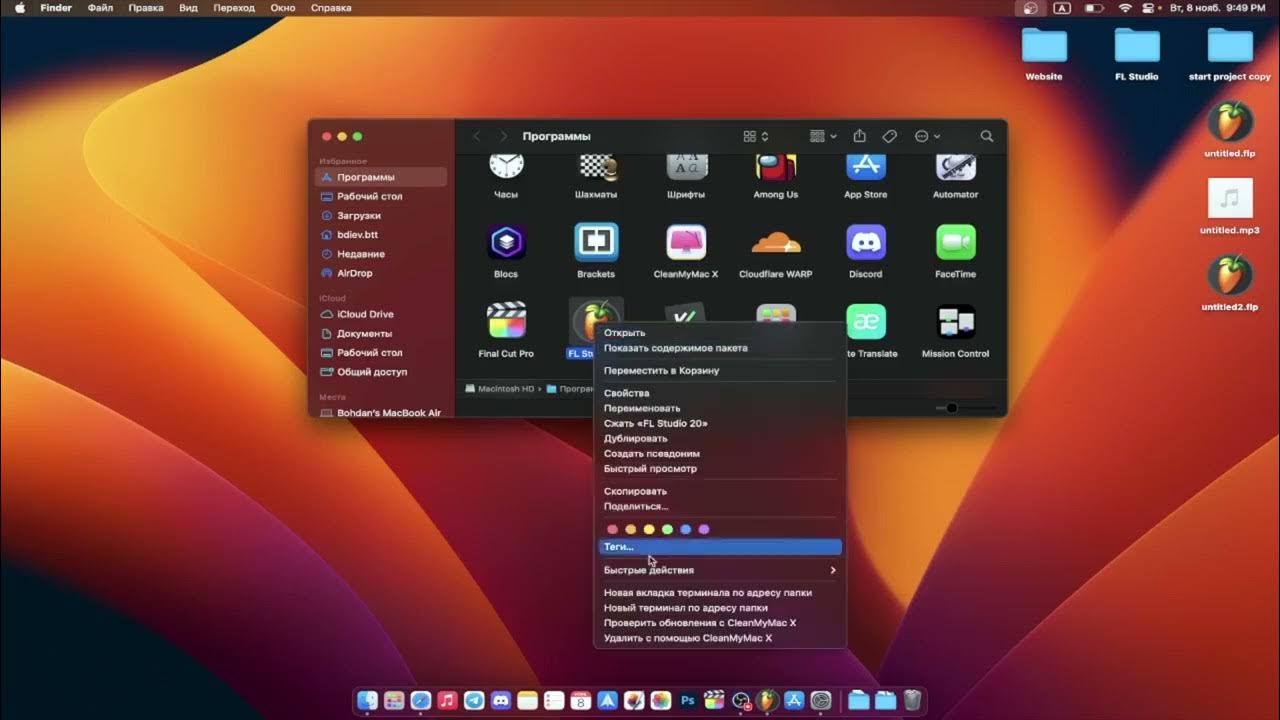The height and width of the screenshot is (720, 1280).
Task: Click the keyboard input source indicator
Action: (x=1062, y=8)
